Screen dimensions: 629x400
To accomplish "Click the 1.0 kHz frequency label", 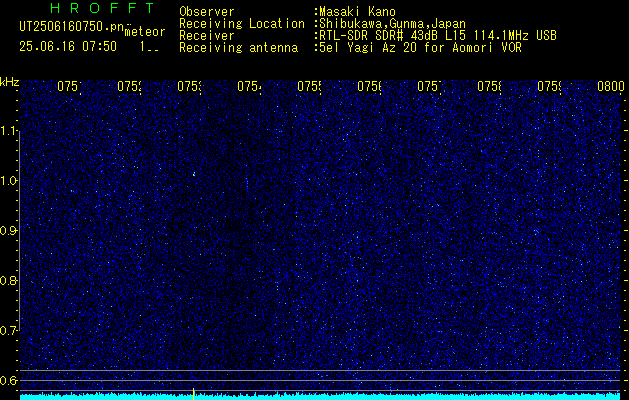I will 9,181.
